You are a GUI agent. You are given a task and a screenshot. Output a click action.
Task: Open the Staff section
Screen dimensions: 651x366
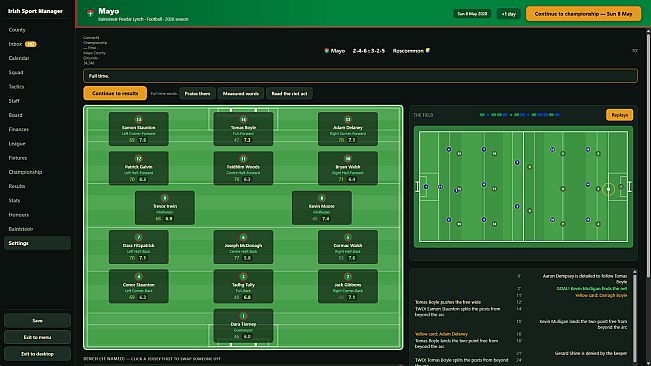(37, 101)
